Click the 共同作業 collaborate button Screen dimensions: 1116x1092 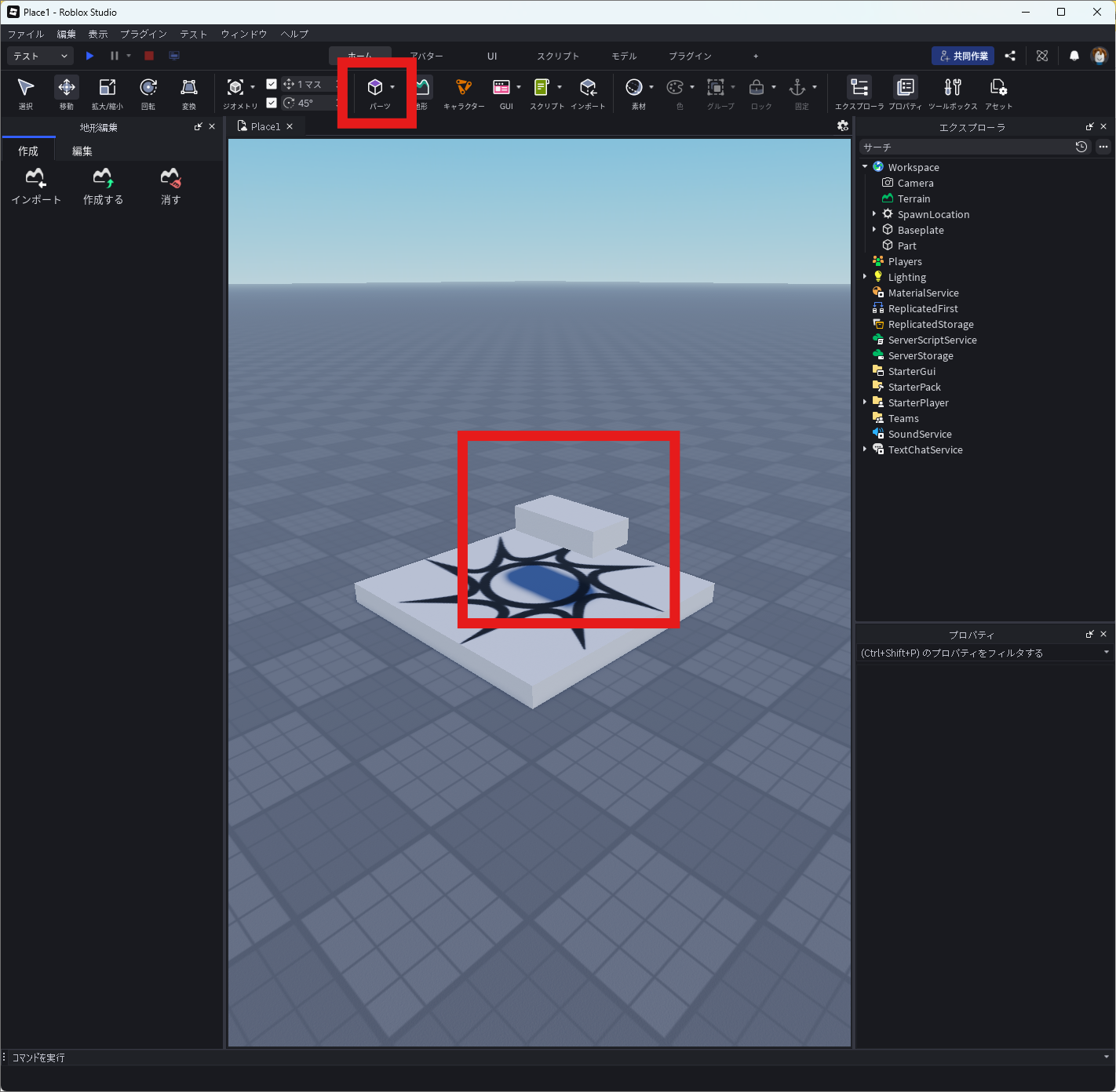tap(963, 56)
